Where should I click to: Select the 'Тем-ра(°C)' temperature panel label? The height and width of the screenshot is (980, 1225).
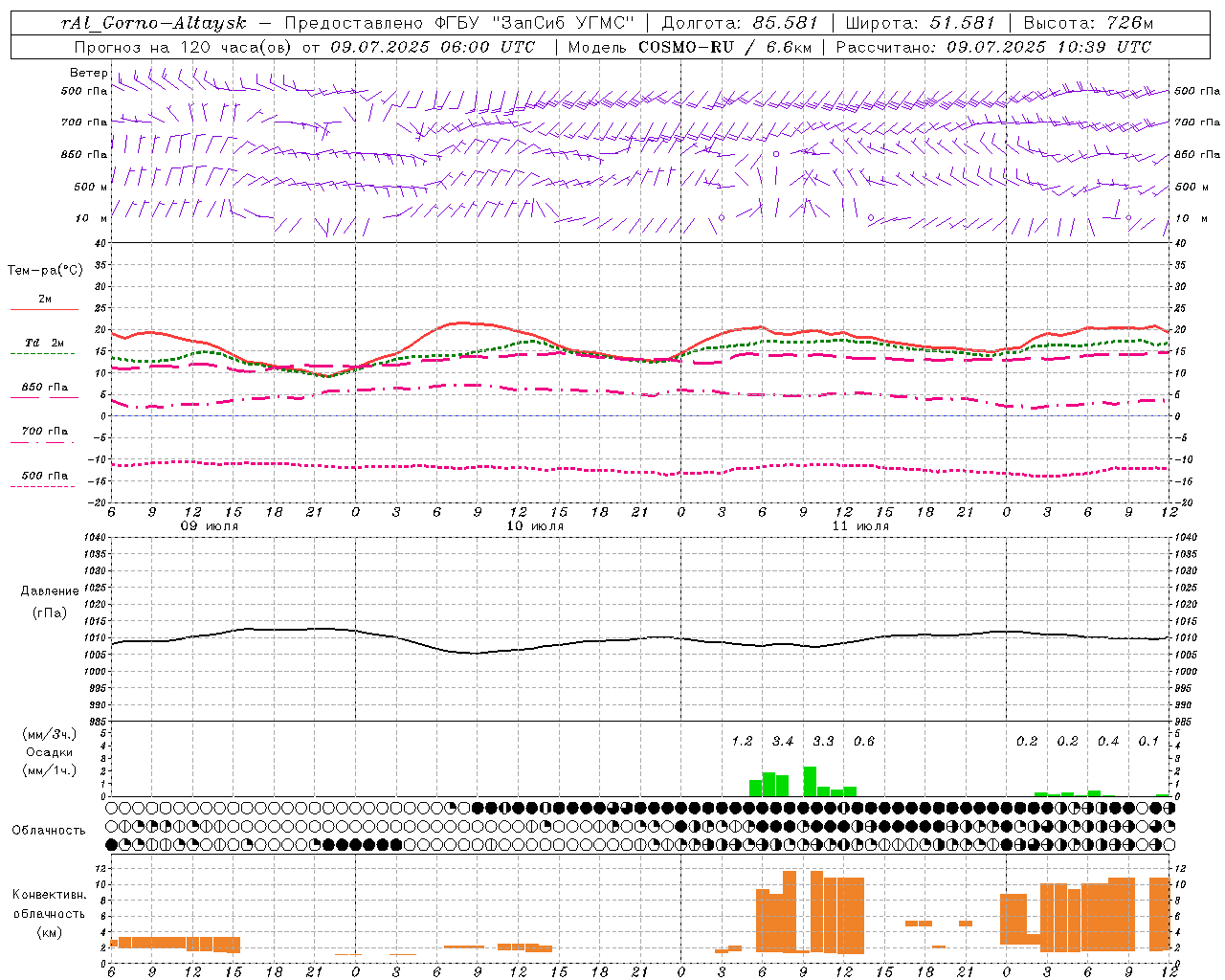pos(45,271)
